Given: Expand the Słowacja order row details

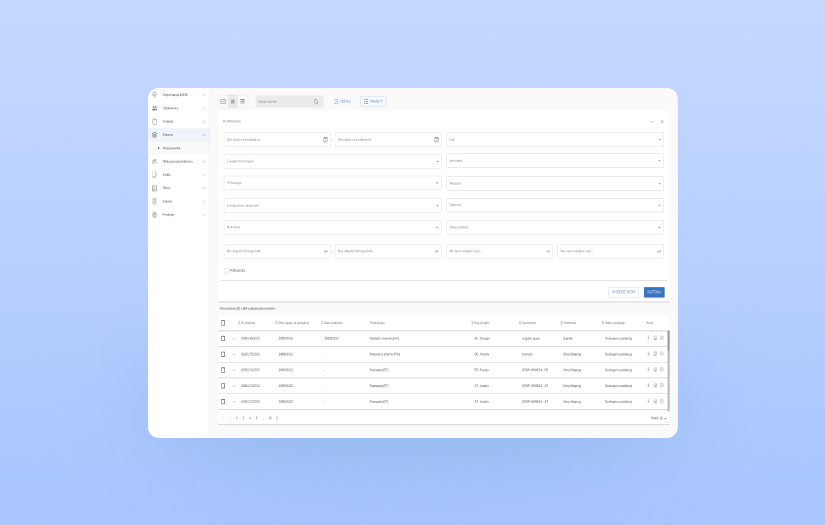Looking at the screenshot, I should [x=234, y=338].
